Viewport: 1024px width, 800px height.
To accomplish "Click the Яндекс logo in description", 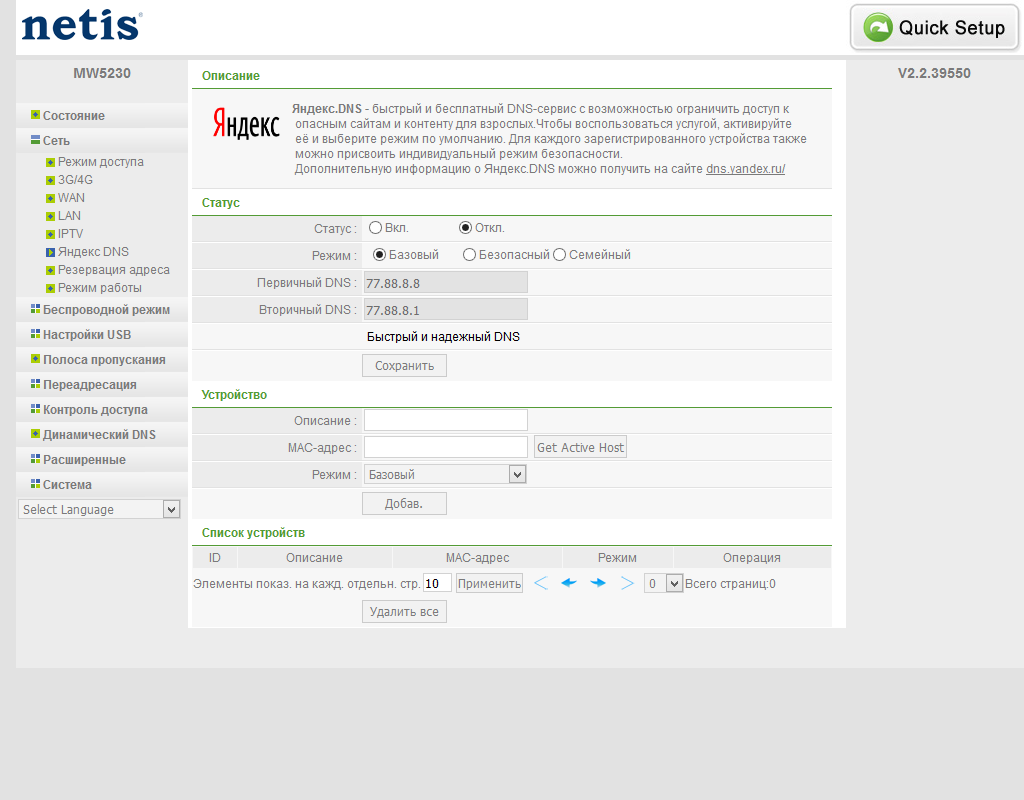I will (x=246, y=123).
